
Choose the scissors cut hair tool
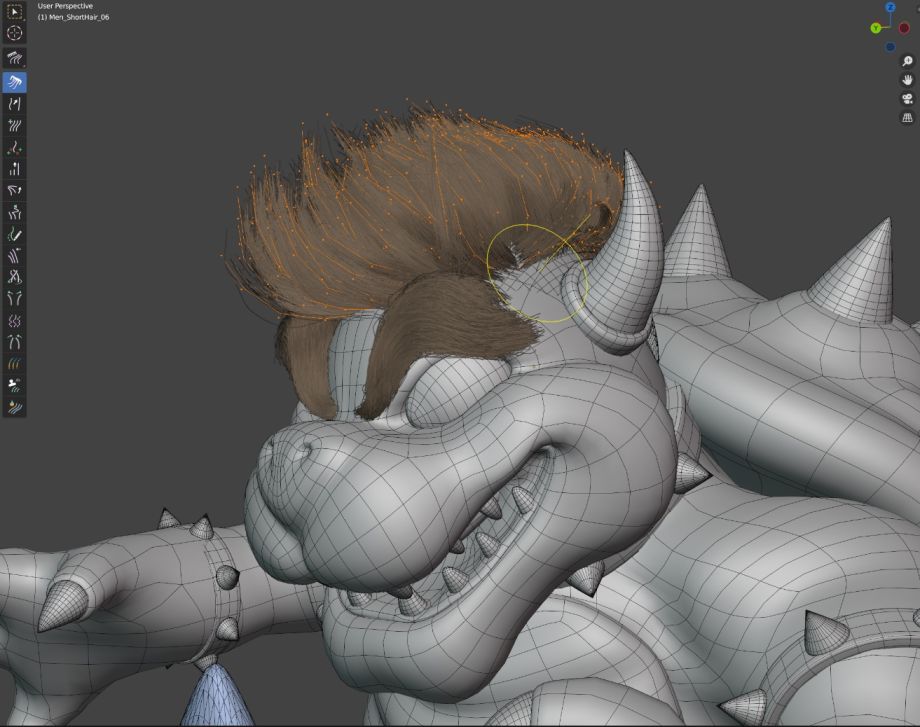[x=15, y=277]
